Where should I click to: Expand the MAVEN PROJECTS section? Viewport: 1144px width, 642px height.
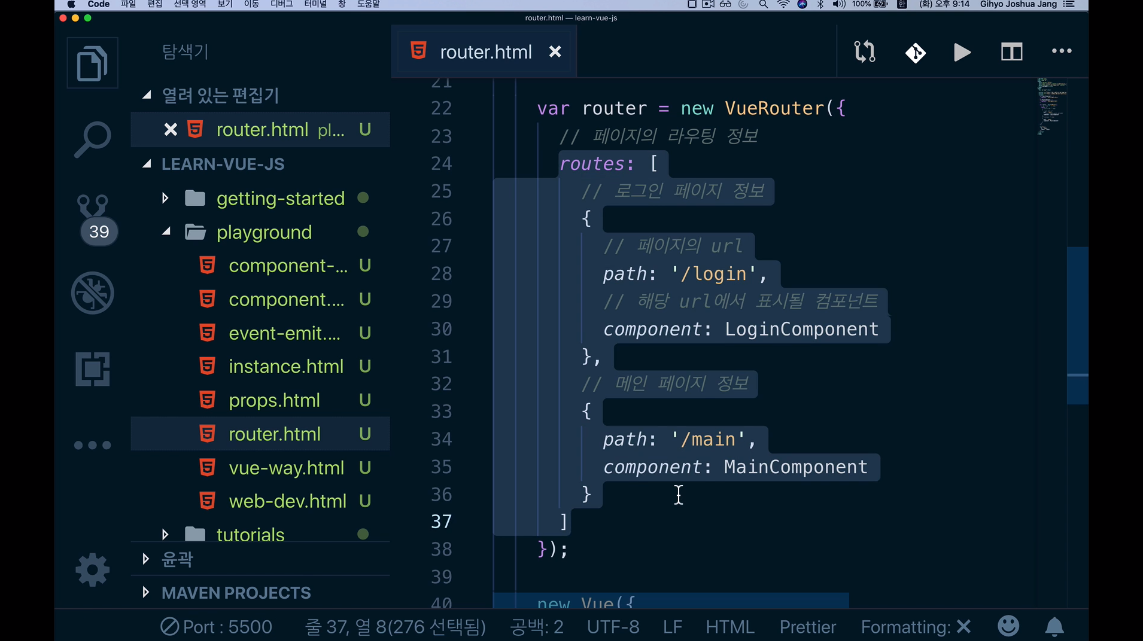pos(236,593)
